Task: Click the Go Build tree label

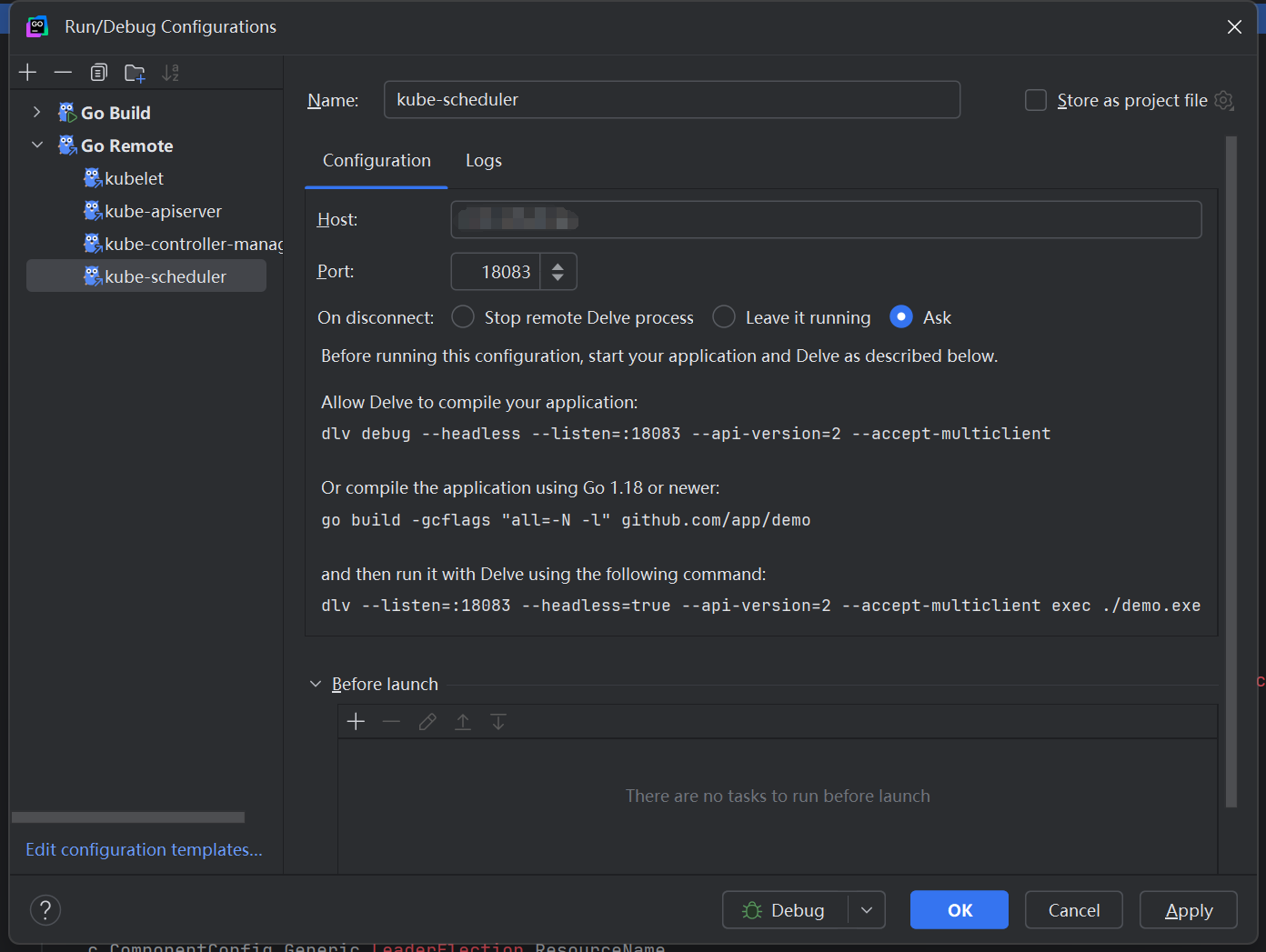Action: click(116, 113)
